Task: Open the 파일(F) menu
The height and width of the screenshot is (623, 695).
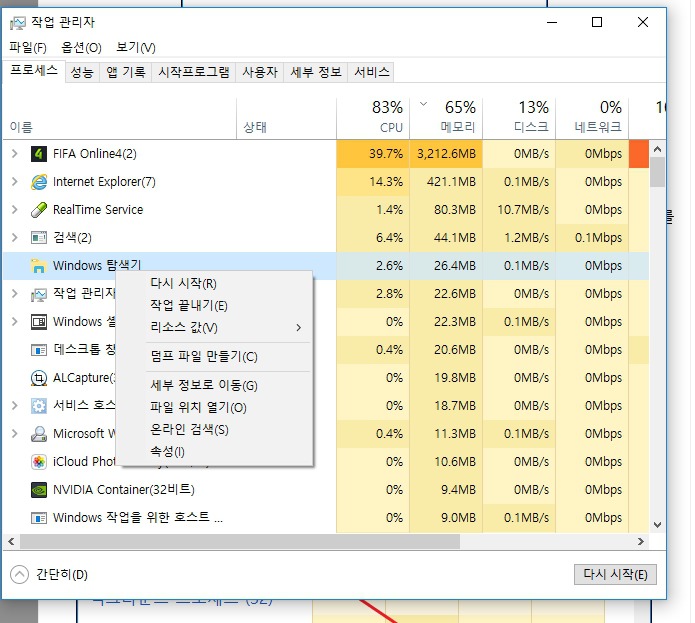Action: click(x=28, y=47)
